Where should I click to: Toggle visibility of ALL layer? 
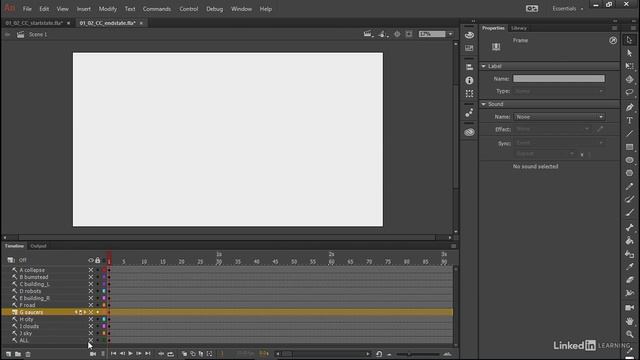coord(91,340)
